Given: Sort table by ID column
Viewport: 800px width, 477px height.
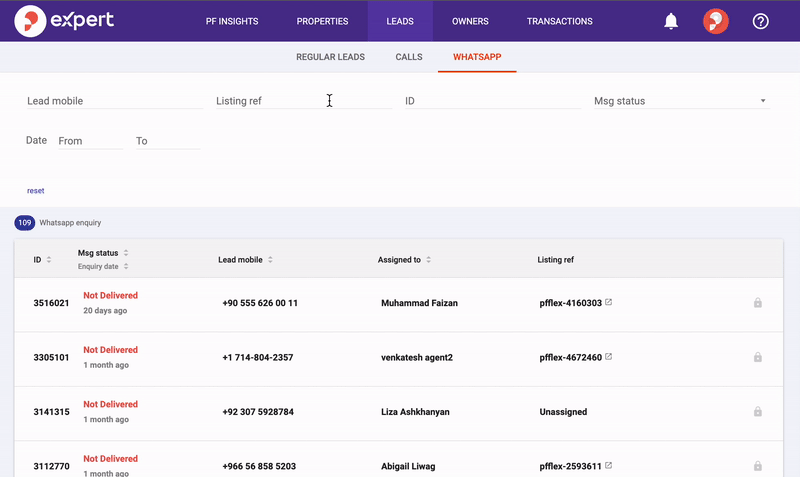Looking at the screenshot, I should click(x=49, y=260).
